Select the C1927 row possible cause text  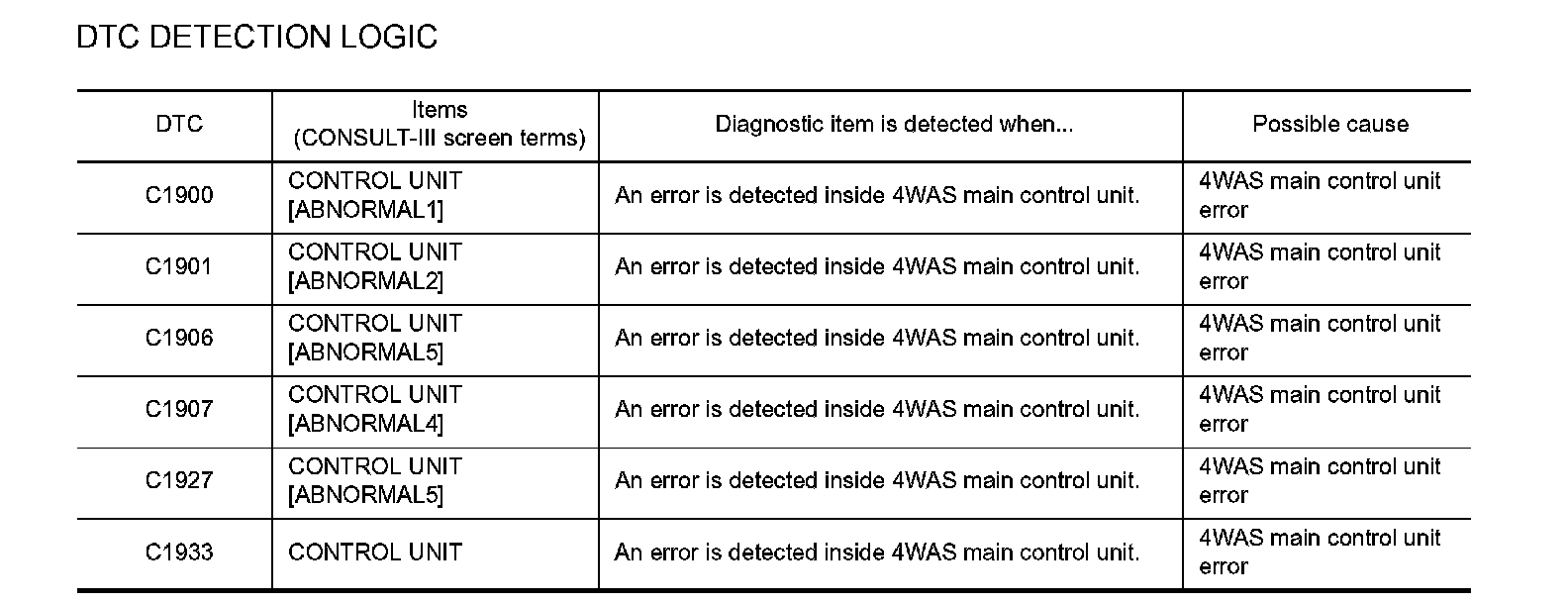[1320, 480]
